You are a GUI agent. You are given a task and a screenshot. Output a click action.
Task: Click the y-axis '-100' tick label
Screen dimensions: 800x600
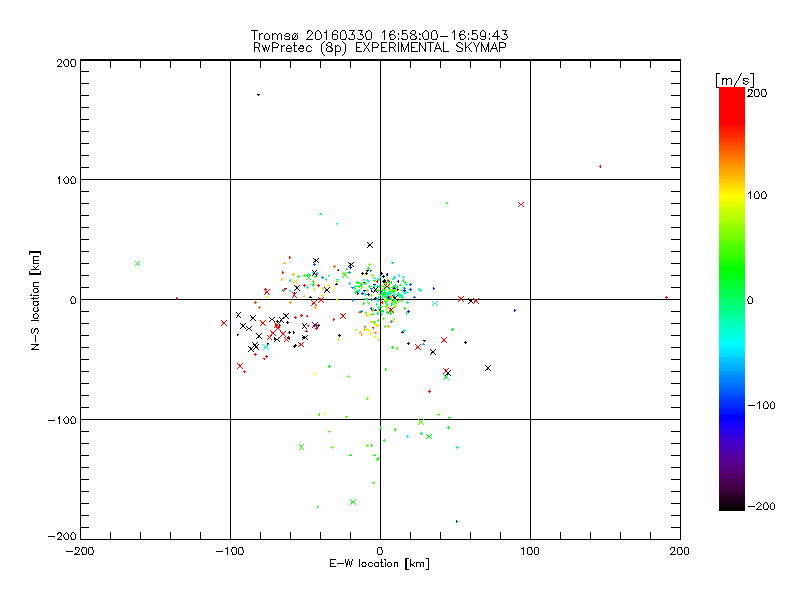coord(62,420)
